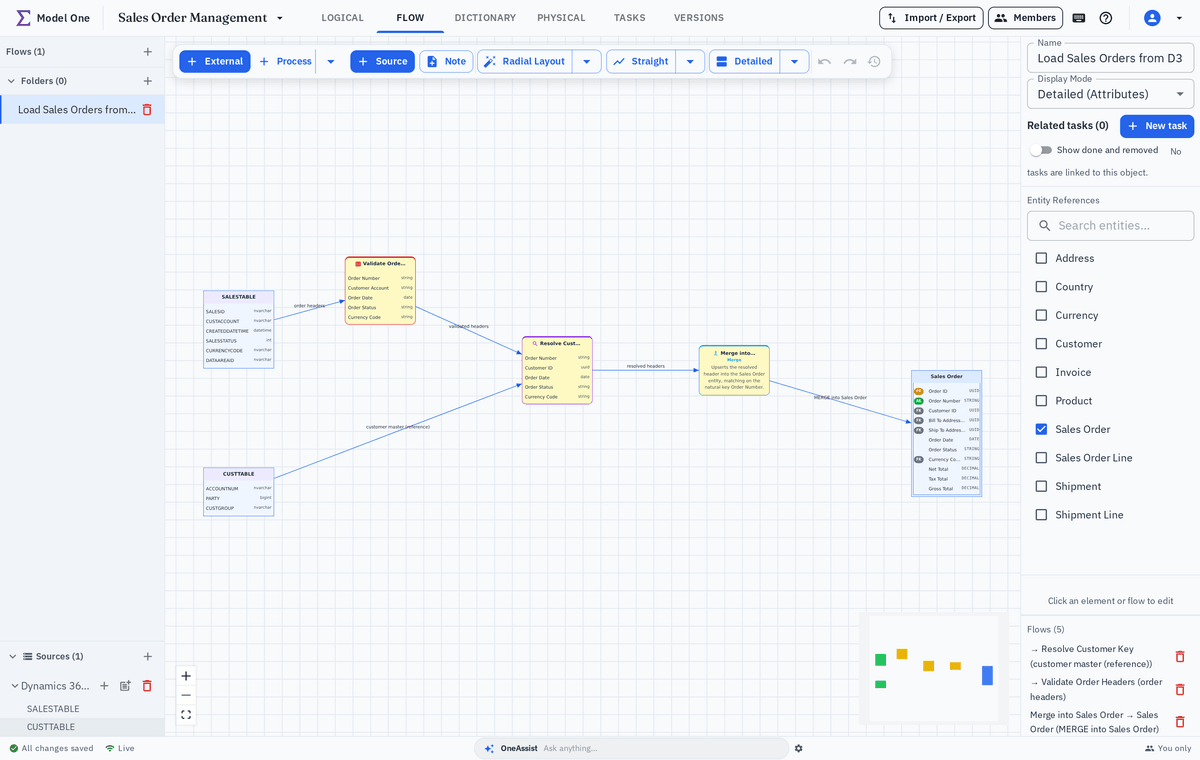Fit the diagram to screen
1200x760 pixels.
186,715
